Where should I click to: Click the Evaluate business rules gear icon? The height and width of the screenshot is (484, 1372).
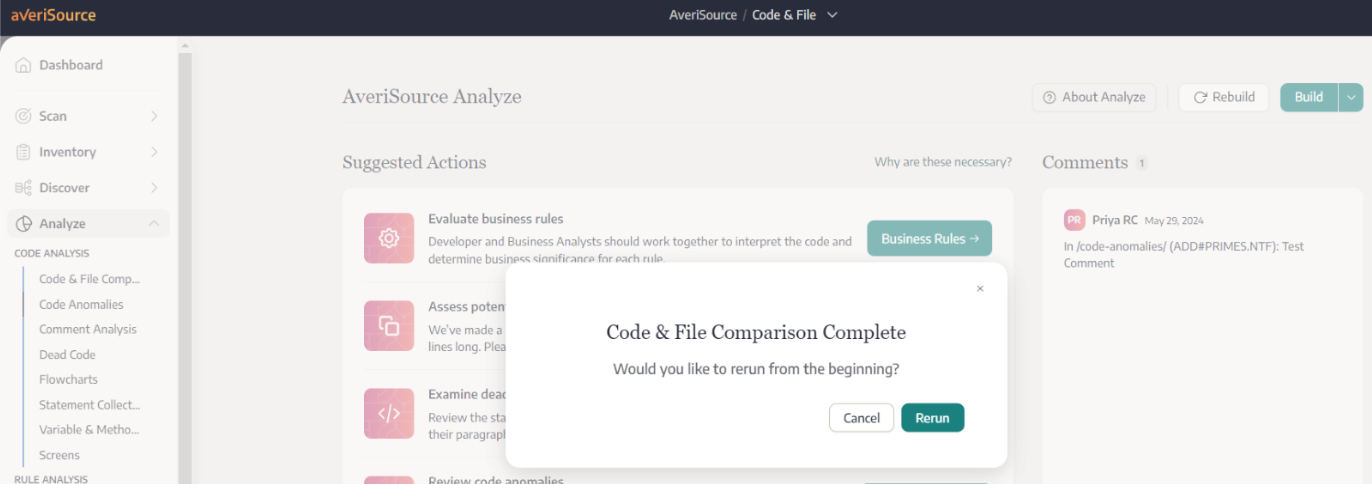pos(389,238)
